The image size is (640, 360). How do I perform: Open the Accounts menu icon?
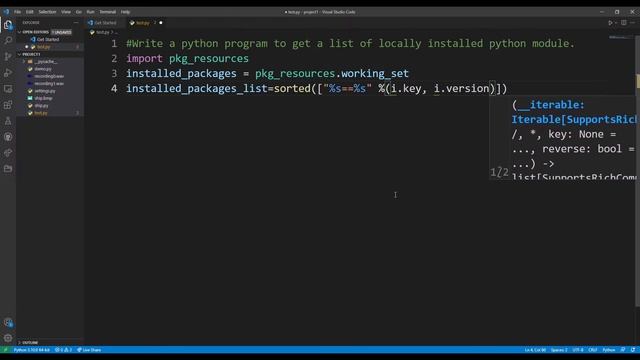point(8,322)
